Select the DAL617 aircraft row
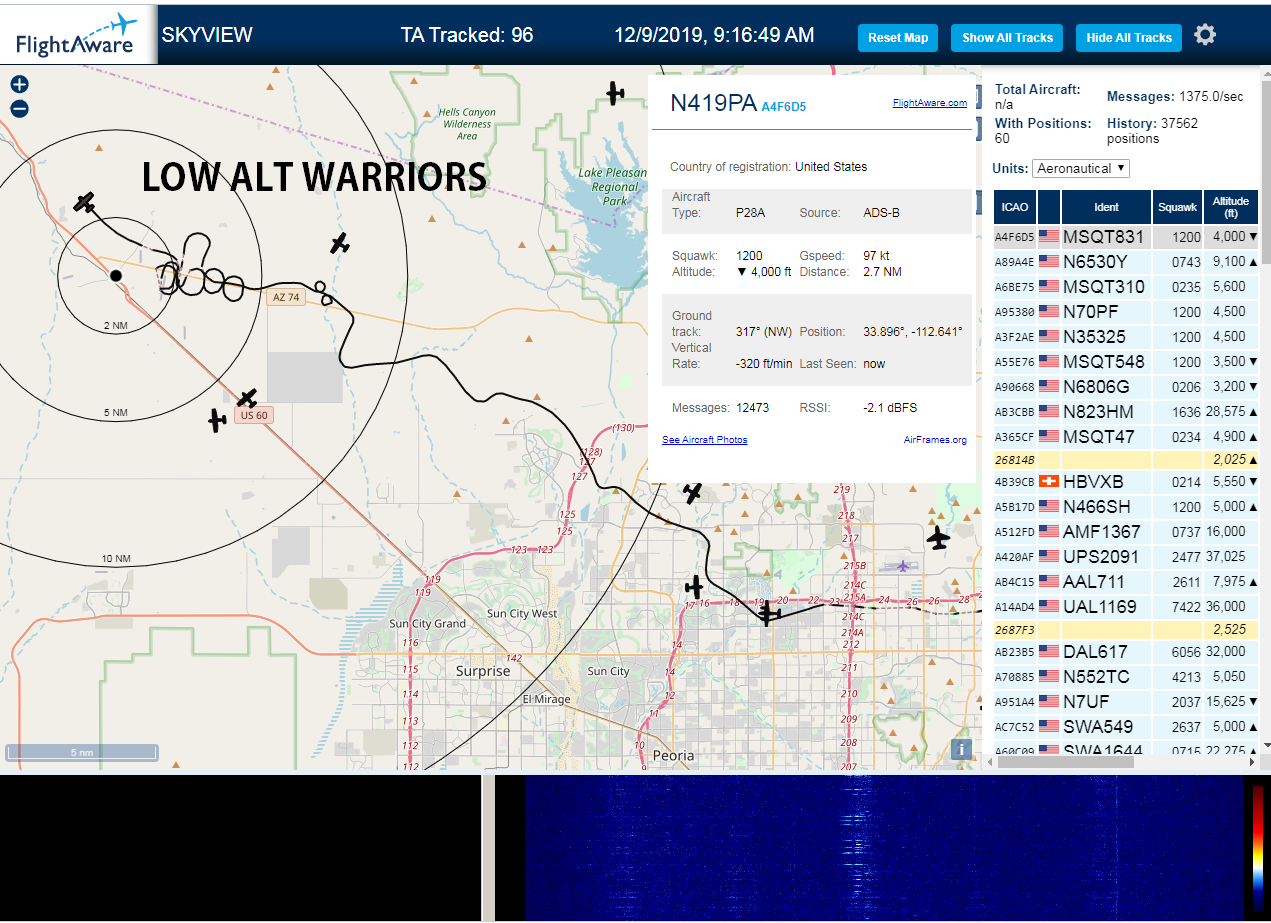Screen dimensions: 1271x923 [x=1126, y=652]
